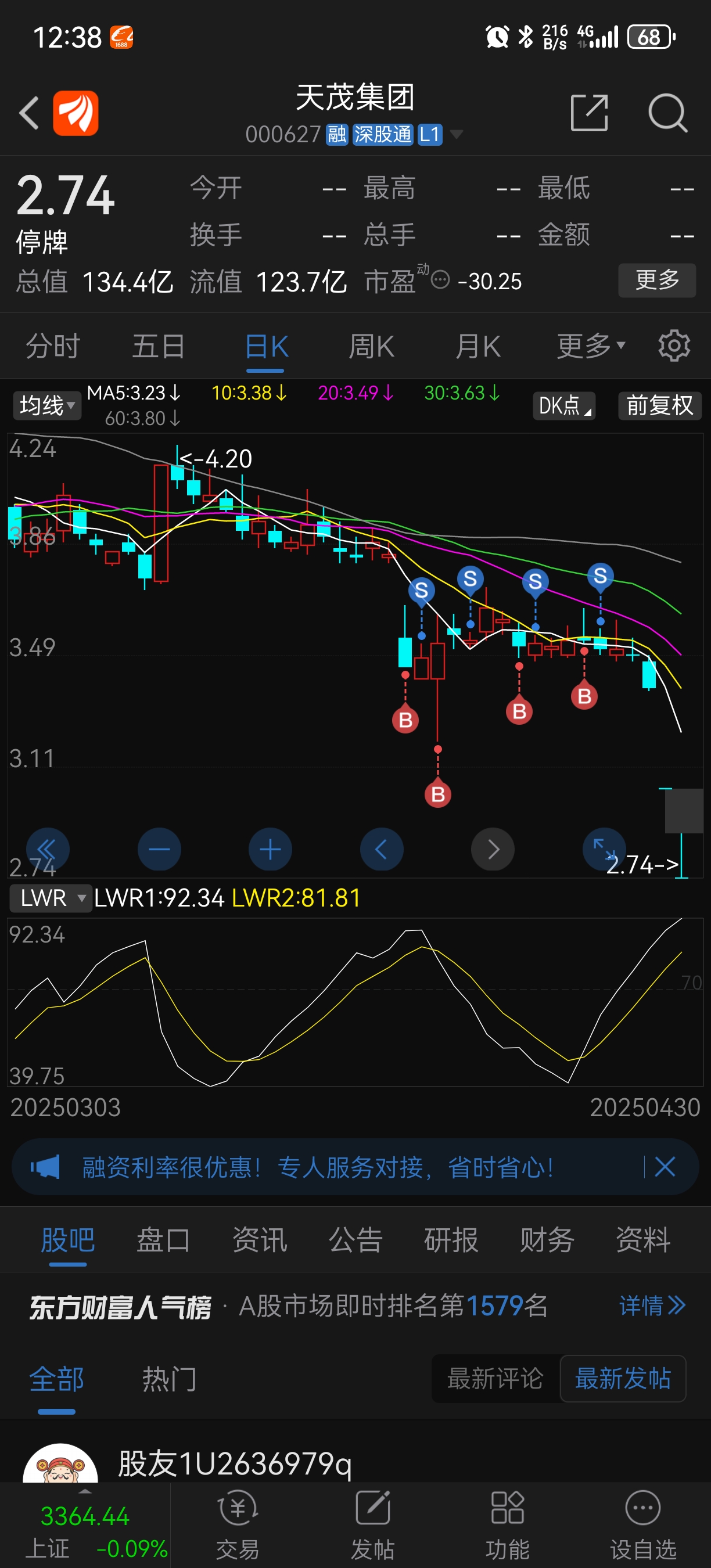Image resolution: width=711 pixels, height=1568 pixels.
Task: Open the 公告 announcements tab
Action: click(355, 1240)
